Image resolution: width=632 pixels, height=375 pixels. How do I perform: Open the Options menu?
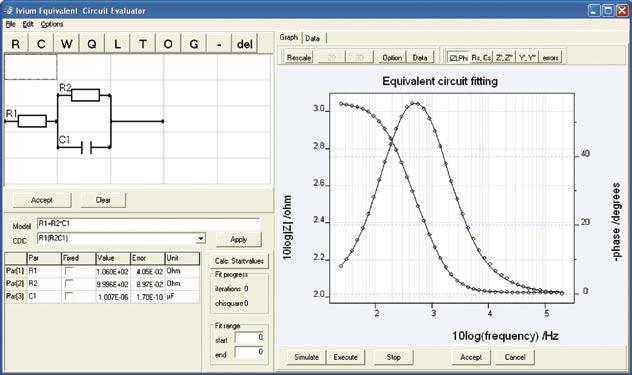click(52, 24)
